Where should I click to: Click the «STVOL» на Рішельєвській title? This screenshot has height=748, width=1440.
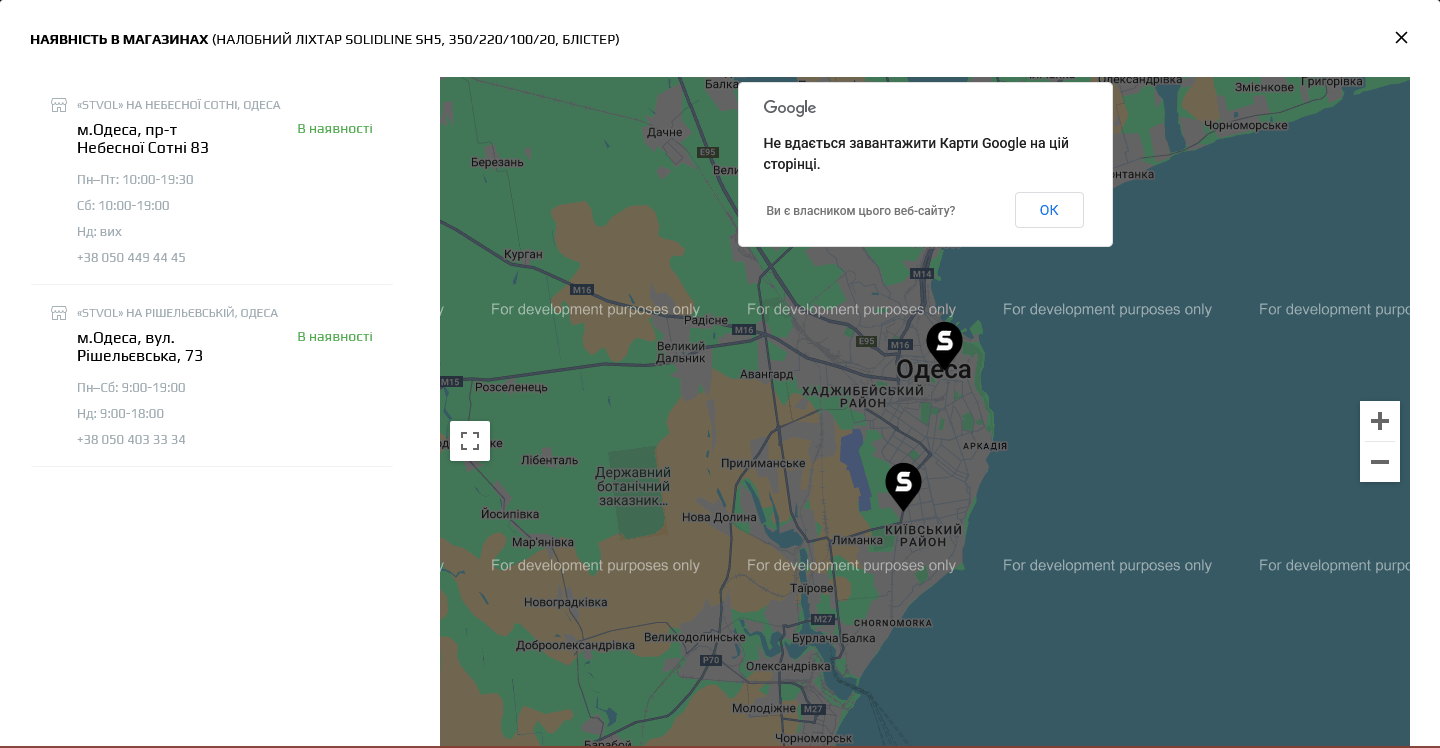(x=177, y=313)
